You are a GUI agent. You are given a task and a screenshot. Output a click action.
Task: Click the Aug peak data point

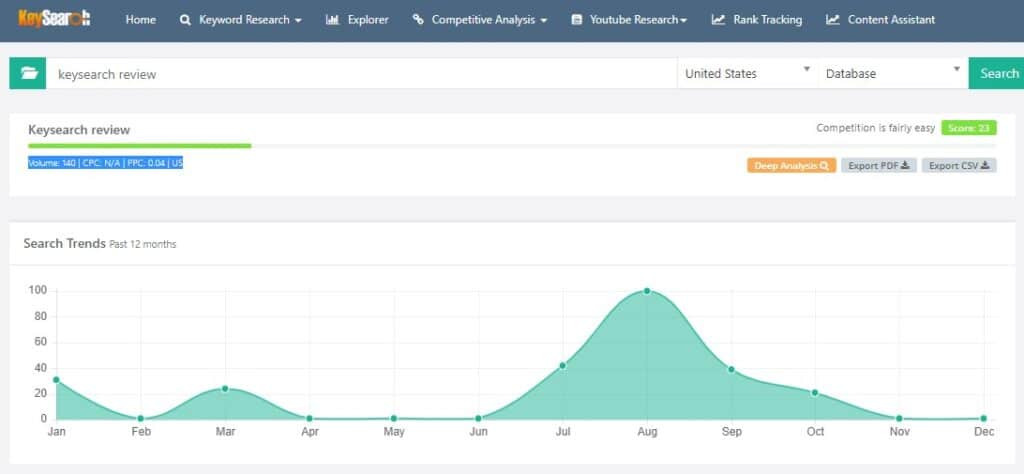pos(647,291)
